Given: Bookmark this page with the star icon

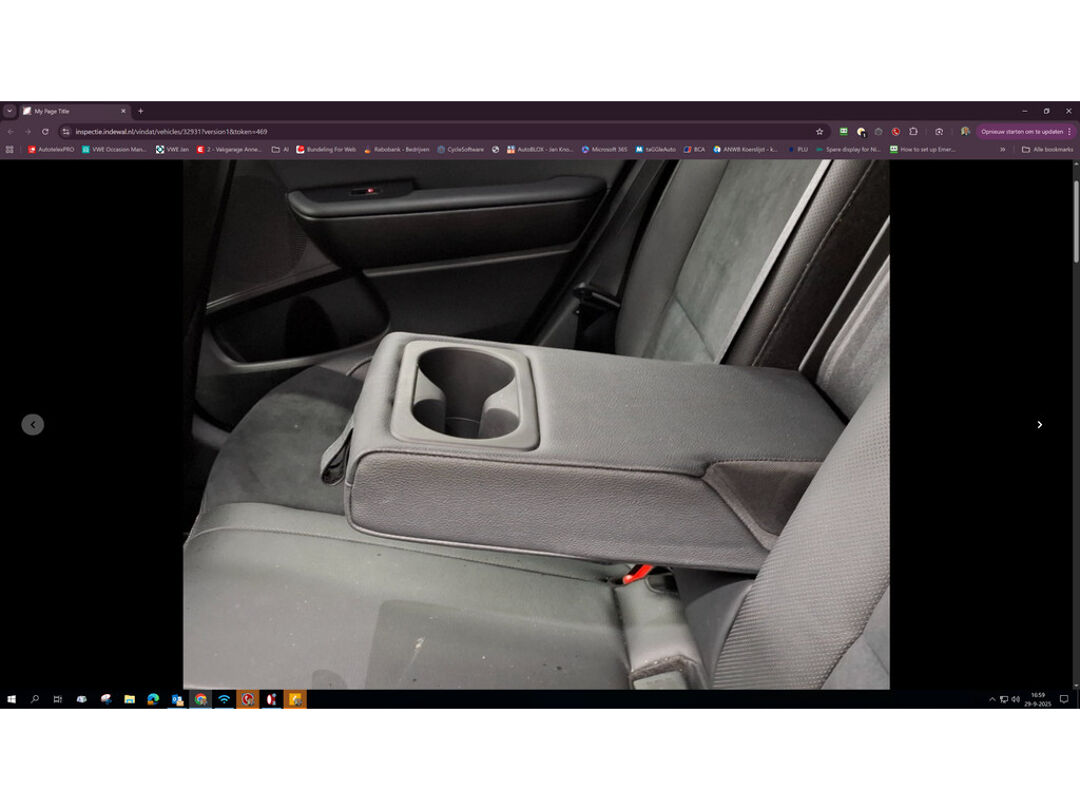Looking at the screenshot, I should [819, 131].
